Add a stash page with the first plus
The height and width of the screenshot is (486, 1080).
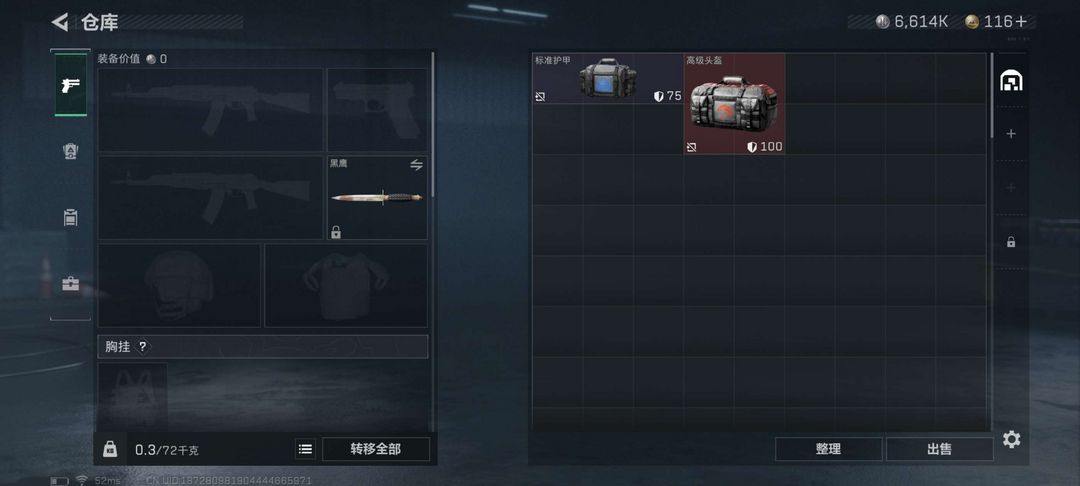(x=1011, y=134)
